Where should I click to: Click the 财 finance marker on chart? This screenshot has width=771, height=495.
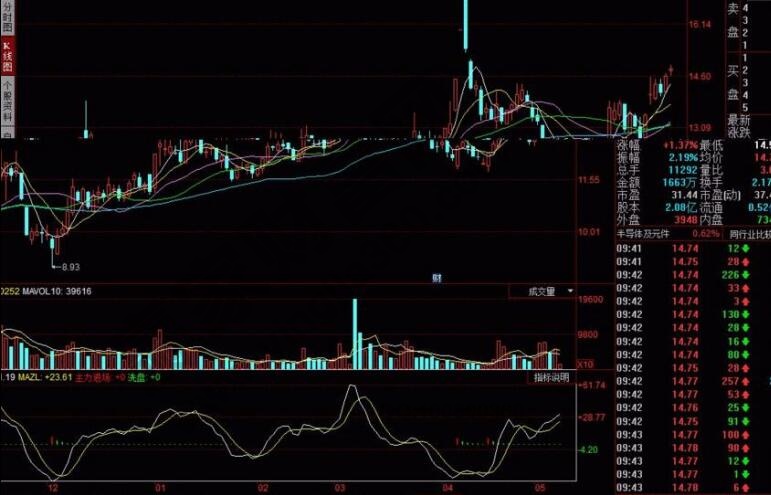437,277
